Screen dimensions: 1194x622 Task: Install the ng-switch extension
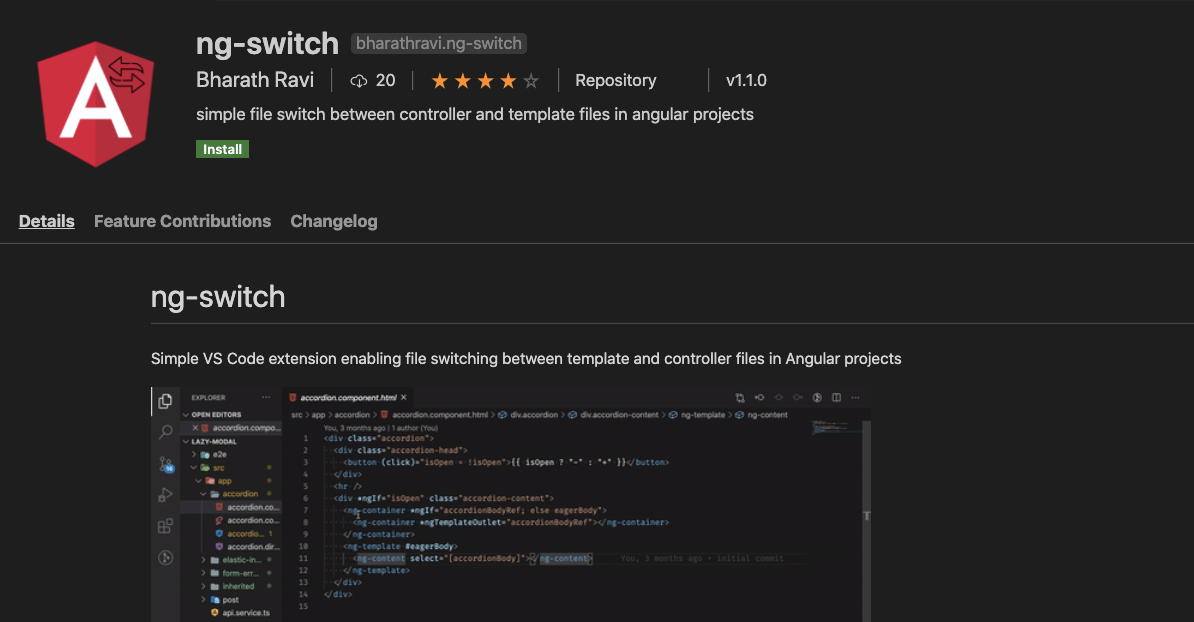pyautogui.click(x=222, y=148)
